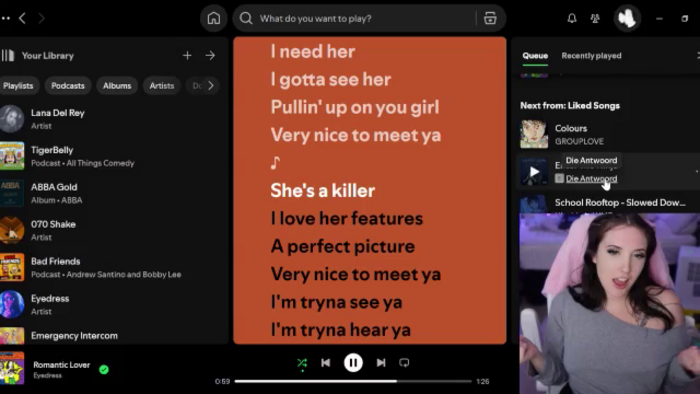The width and height of the screenshot is (700, 394).
Task: Skip to the next track
Action: click(x=381, y=363)
